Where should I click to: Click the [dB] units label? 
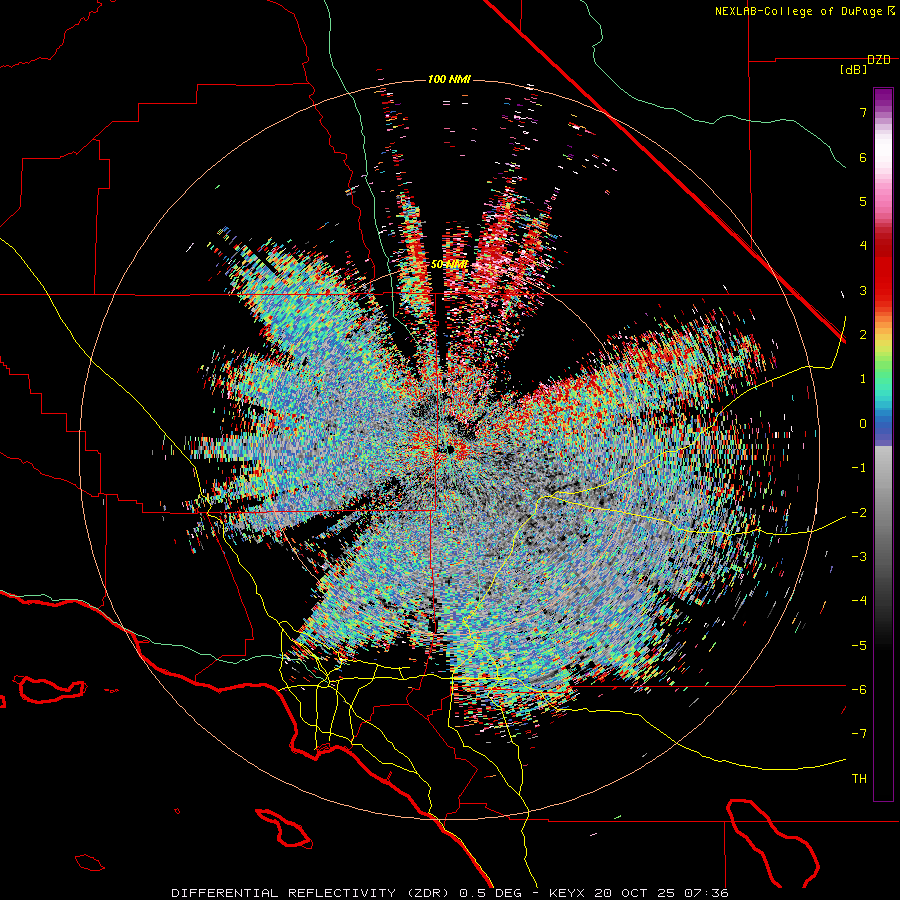coord(854,70)
